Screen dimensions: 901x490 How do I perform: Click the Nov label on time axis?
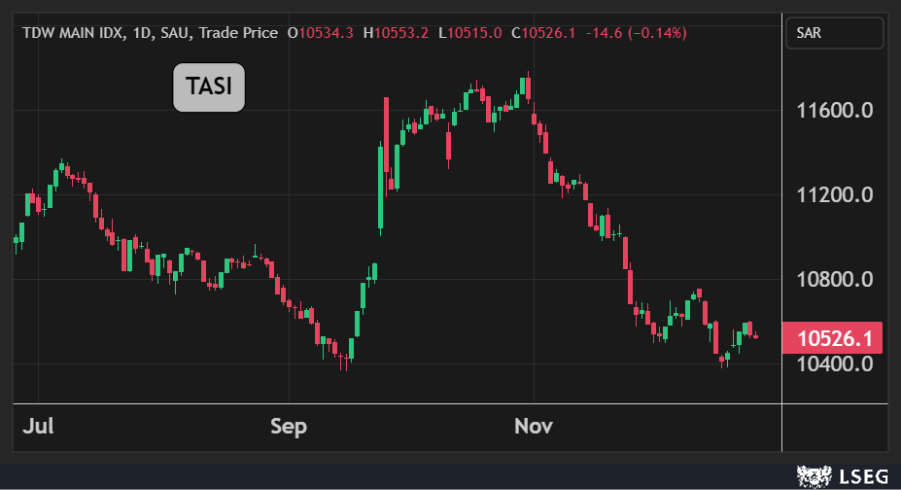click(533, 427)
